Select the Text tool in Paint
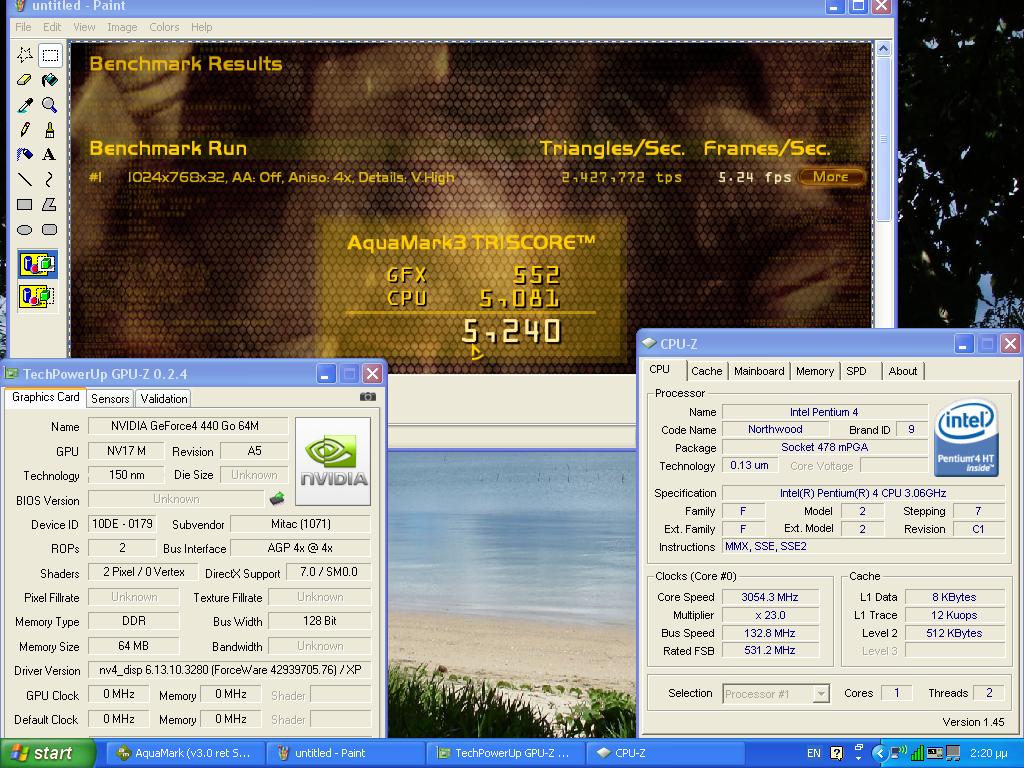The width and height of the screenshot is (1024, 768). click(50, 155)
